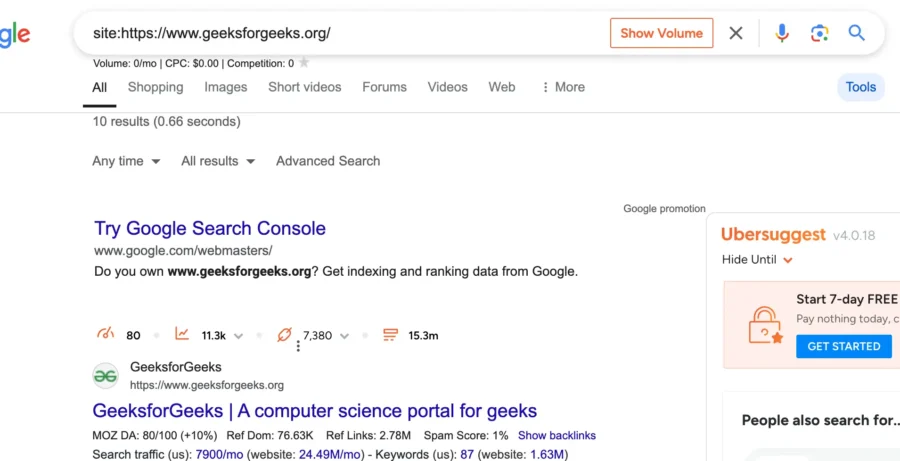Image resolution: width=900 pixels, height=461 pixels.
Task: Click the Show backlinks link
Action: tap(557, 435)
